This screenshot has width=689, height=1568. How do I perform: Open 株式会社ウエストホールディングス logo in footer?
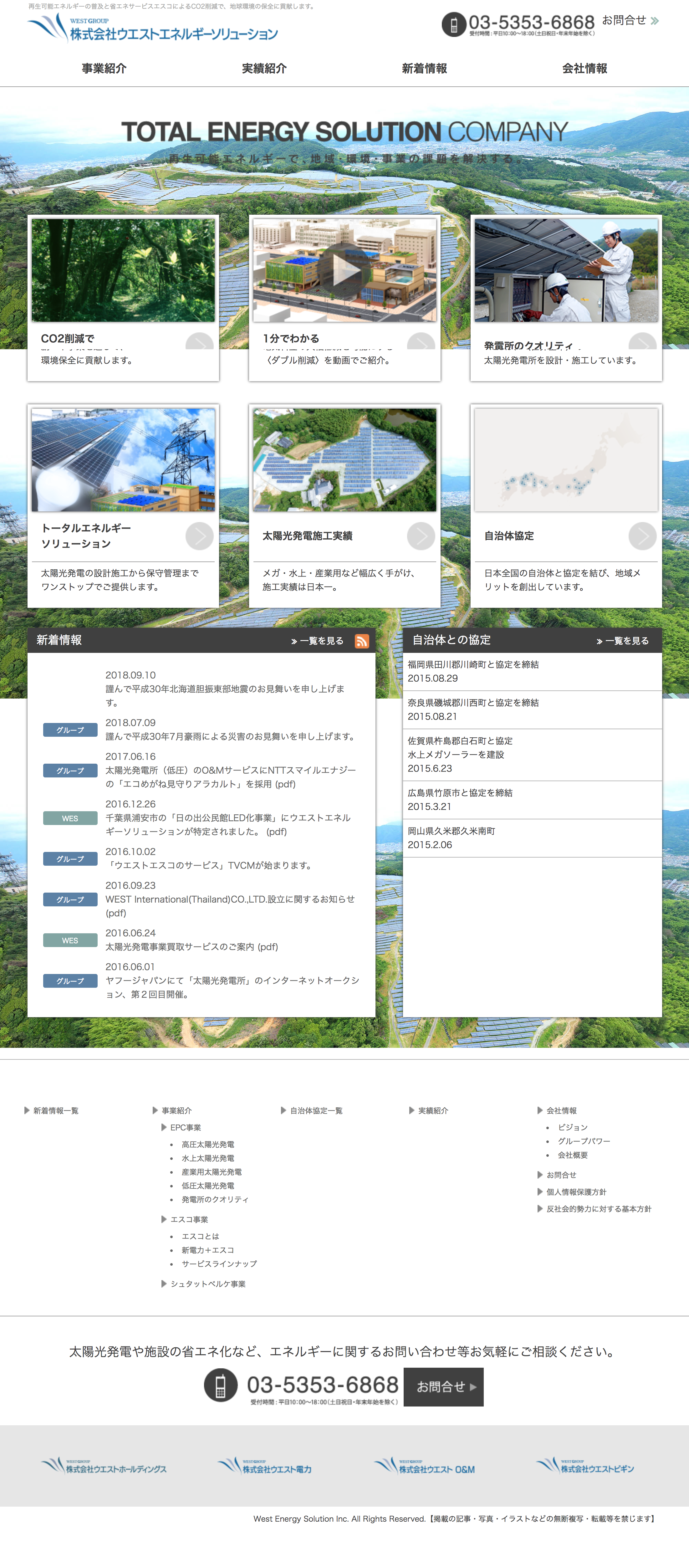(104, 1466)
